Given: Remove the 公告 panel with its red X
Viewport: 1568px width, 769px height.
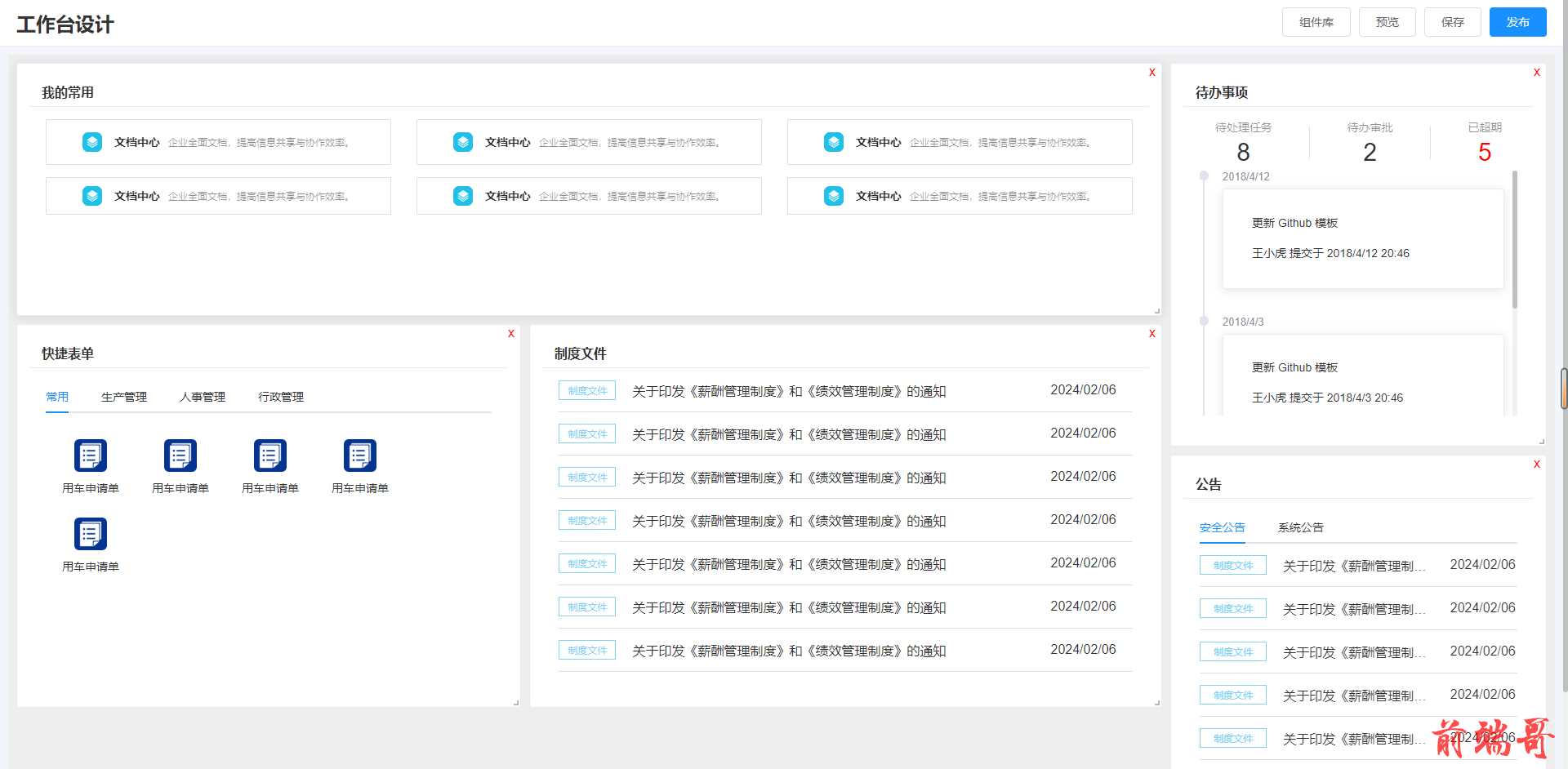Looking at the screenshot, I should 1537,465.
